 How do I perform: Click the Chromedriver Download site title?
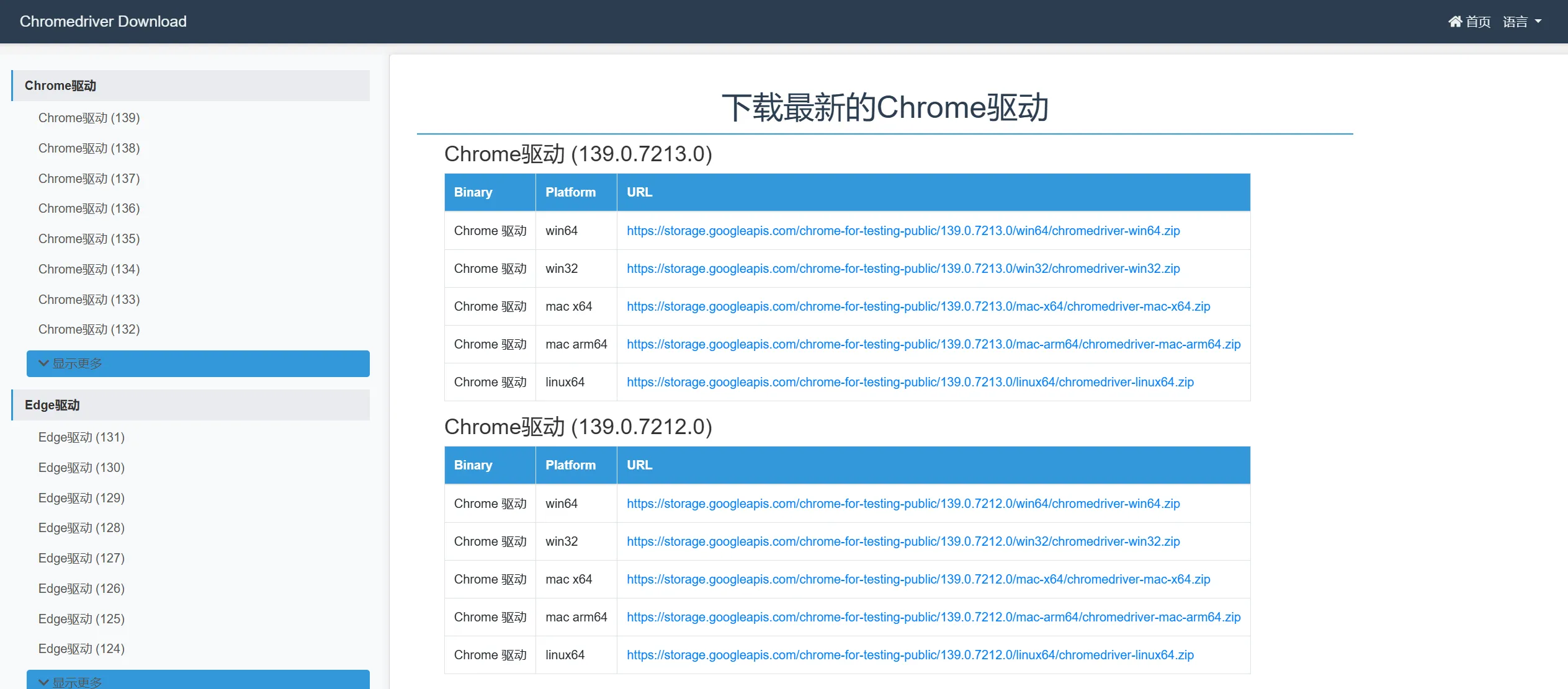103,22
